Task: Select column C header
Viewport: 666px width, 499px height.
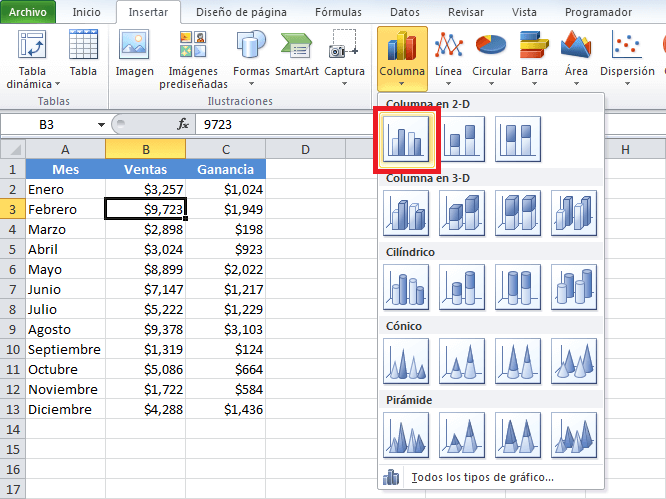Action: click(226, 149)
